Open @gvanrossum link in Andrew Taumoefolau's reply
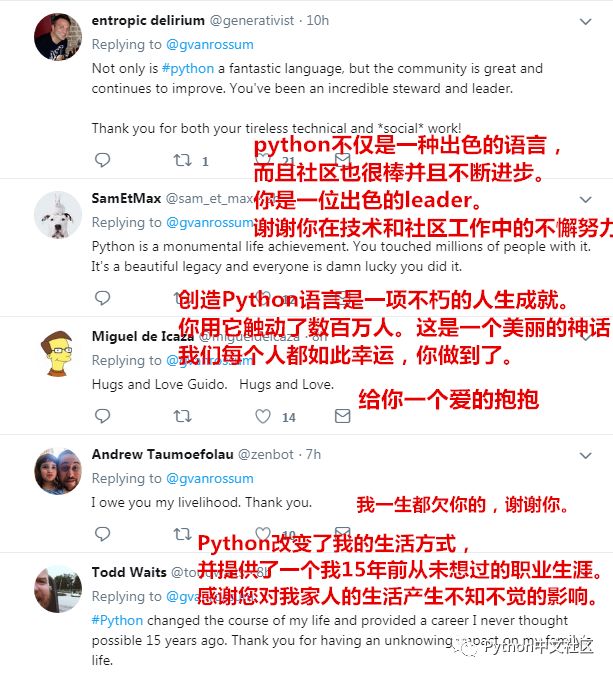 (210, 478)
